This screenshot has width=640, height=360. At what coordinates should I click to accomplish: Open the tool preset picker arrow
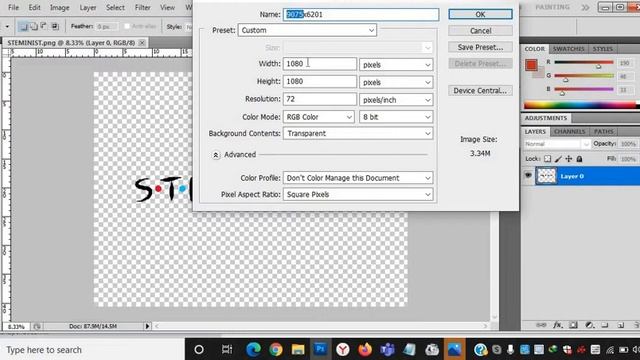(x=7, y=27)
